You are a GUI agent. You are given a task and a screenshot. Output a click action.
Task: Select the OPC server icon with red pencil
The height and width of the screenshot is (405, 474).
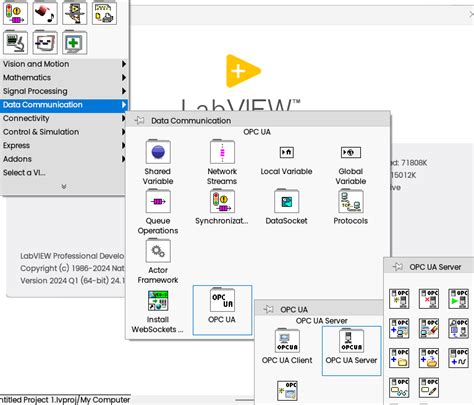(429, 328)
